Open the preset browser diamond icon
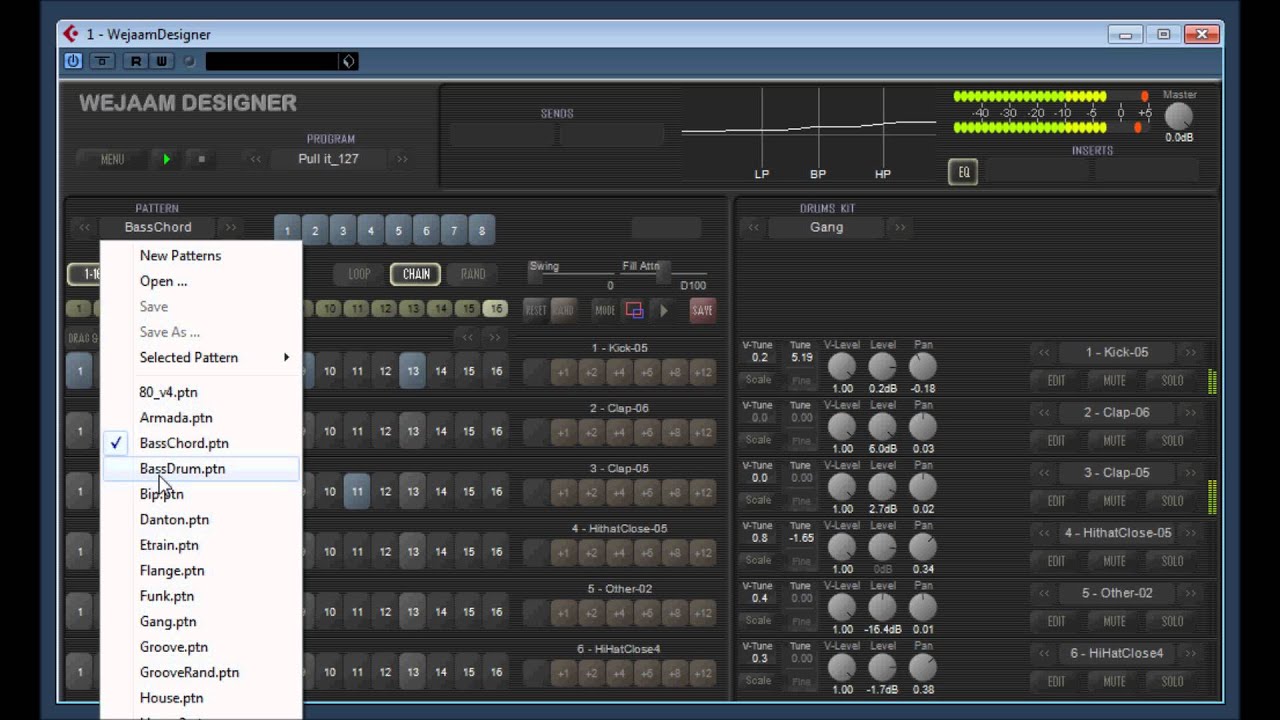Viewport: 1280px width, 720px height. point(348,61)
